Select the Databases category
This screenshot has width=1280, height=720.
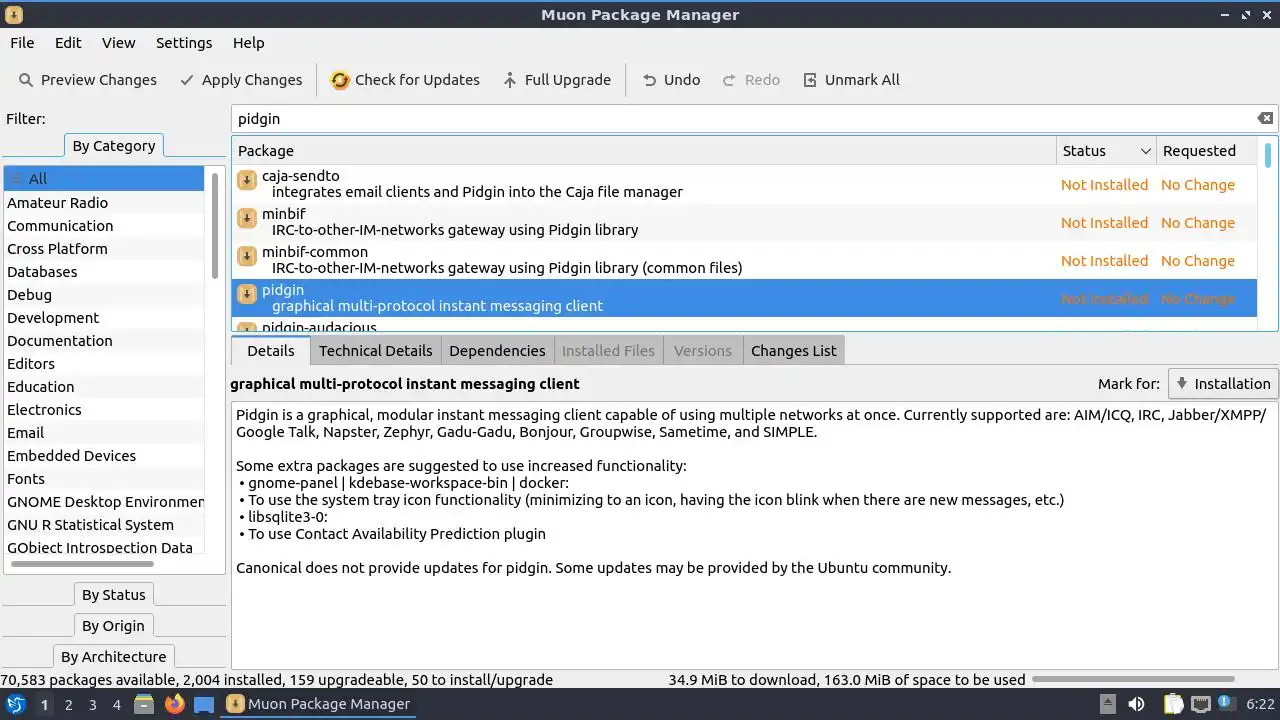click(103, 271)
